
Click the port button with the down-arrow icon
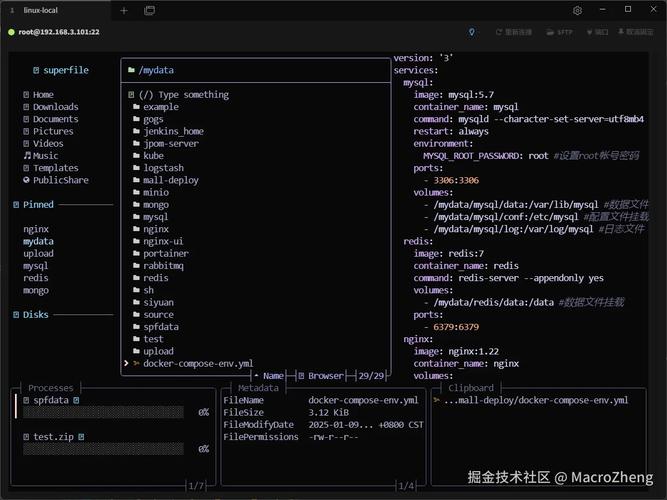pyautogui.click(x=597, y=32)
